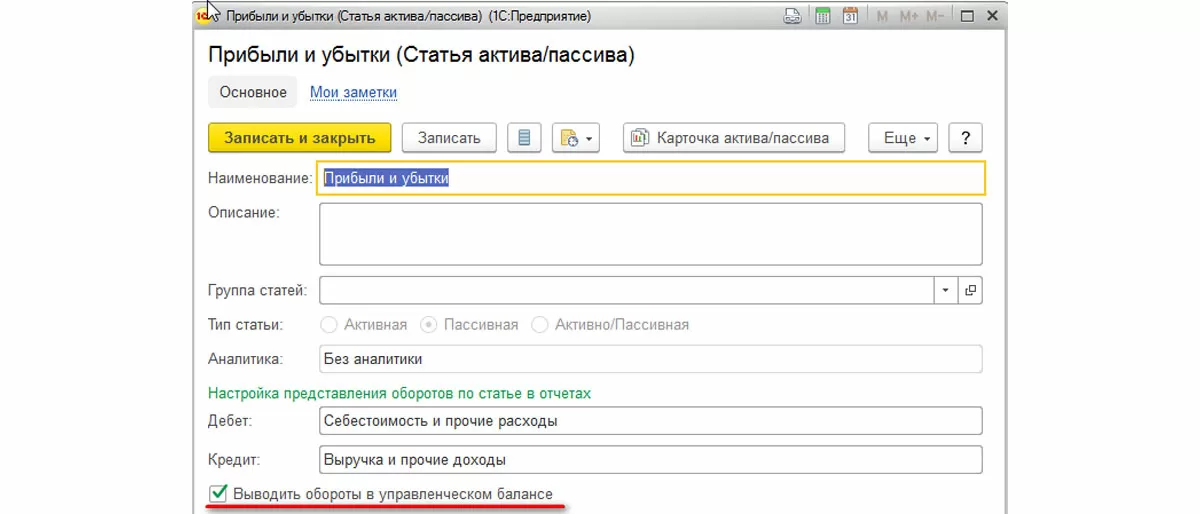The image size is (1200, 514).
Task: Click the Записать button
Action: (x=449, y=138)
